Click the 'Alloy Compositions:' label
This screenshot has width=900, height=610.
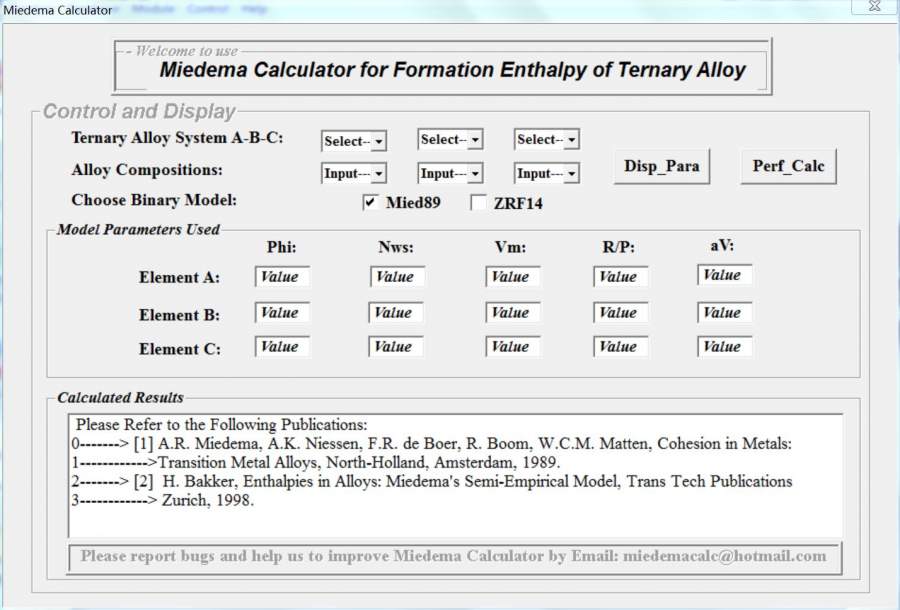(x=147, y=170)
